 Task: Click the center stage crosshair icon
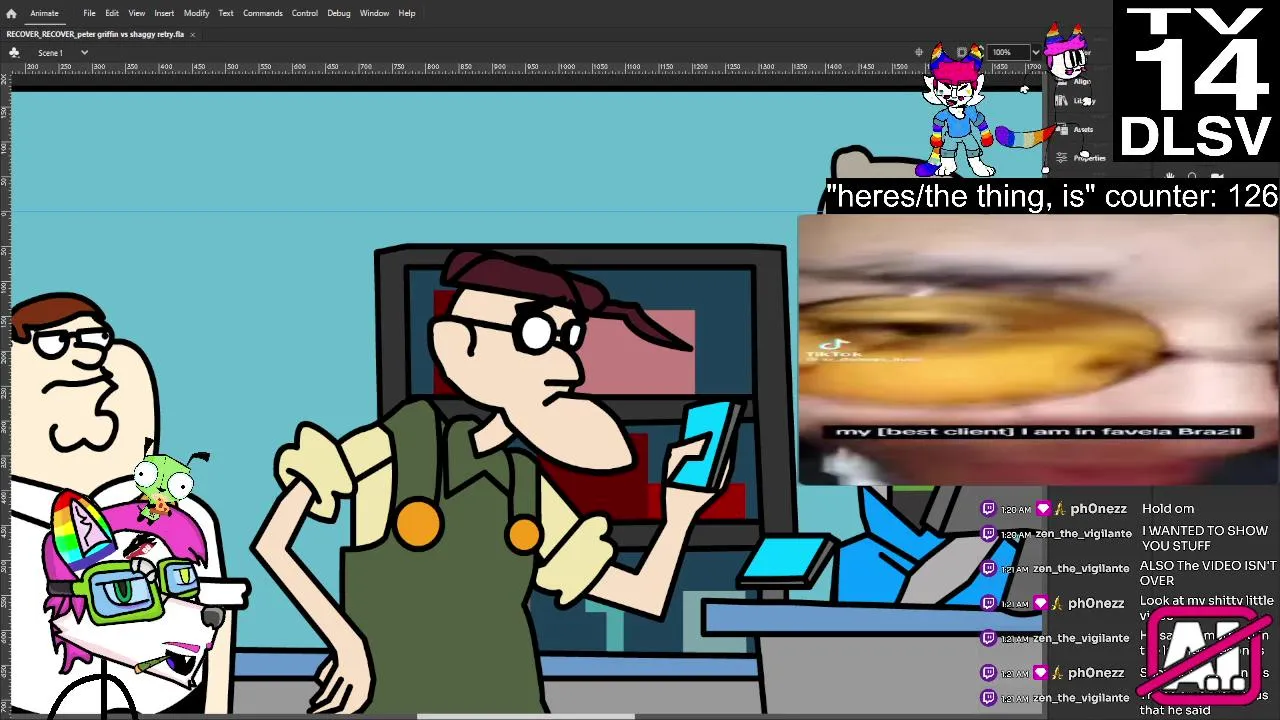point(919,52)
